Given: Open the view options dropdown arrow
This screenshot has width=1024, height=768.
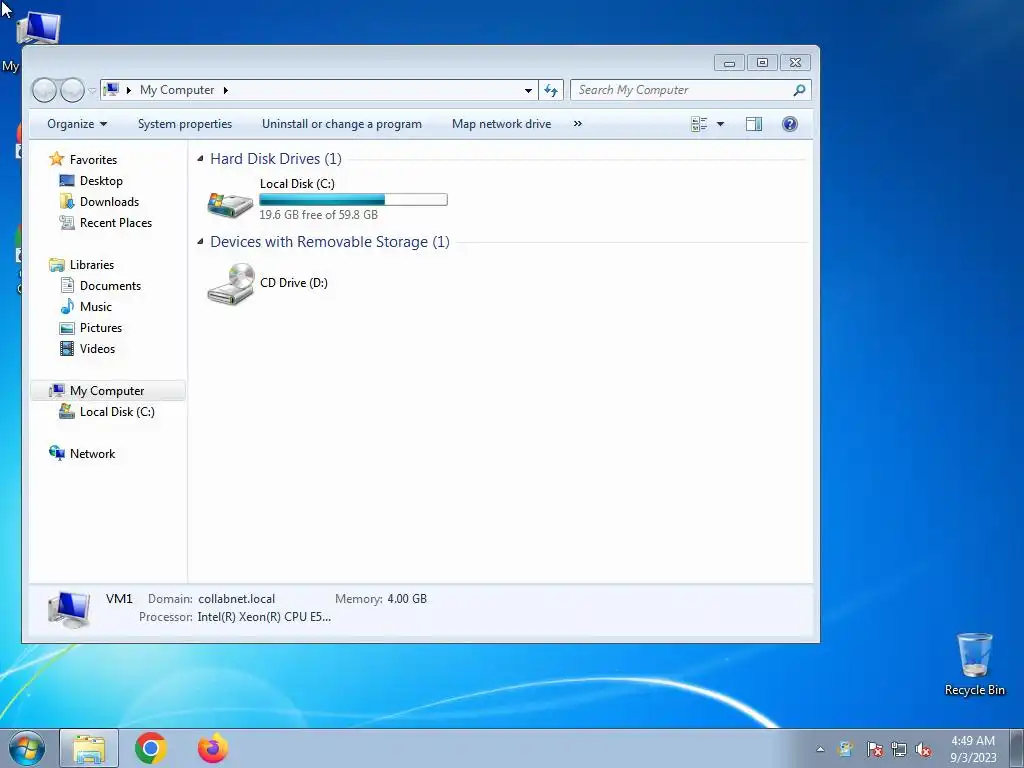Looking at the screenshot, I should pyautogui.click(x=720, y=124).
